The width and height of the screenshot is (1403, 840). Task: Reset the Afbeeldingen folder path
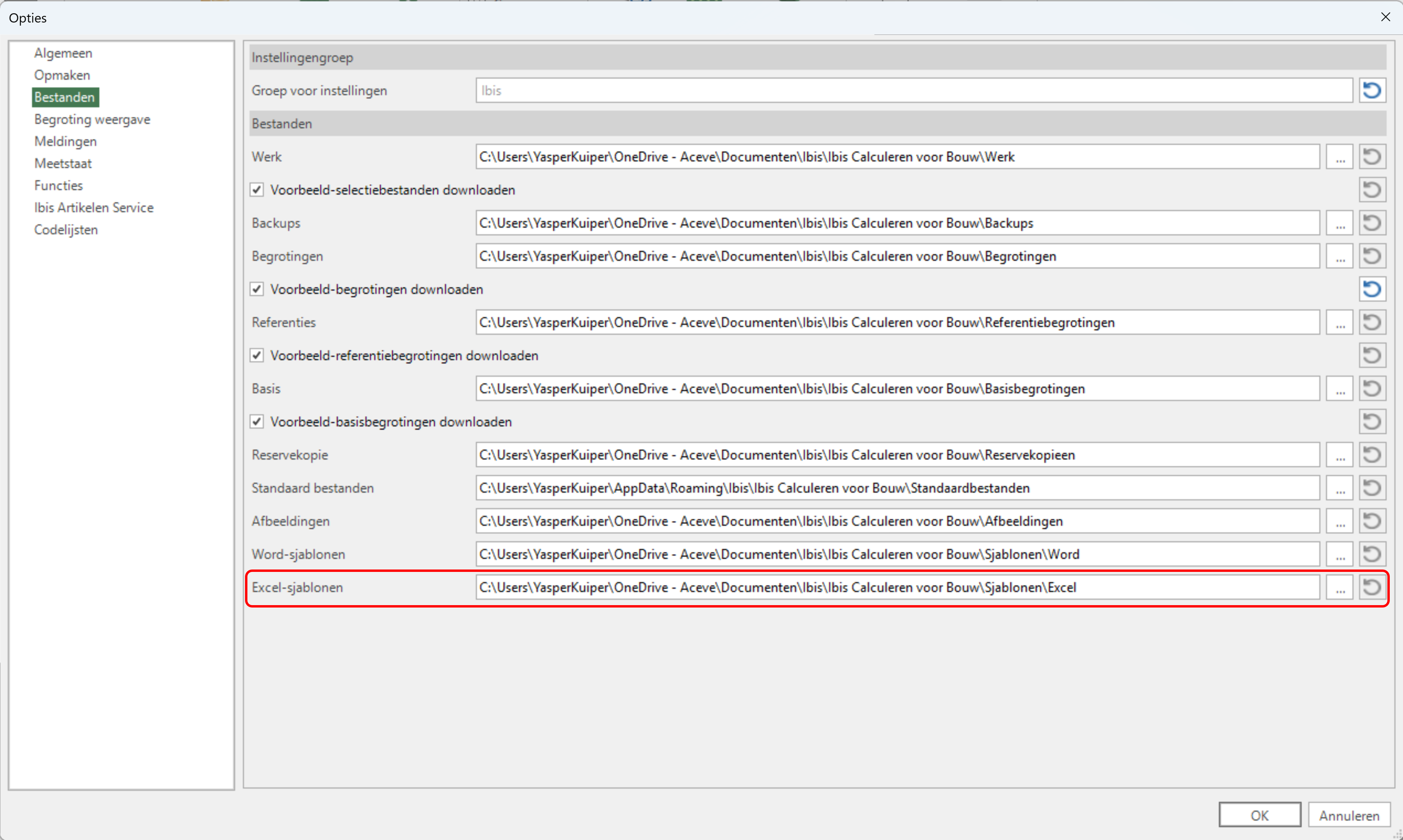click(x=1372, y=521)
